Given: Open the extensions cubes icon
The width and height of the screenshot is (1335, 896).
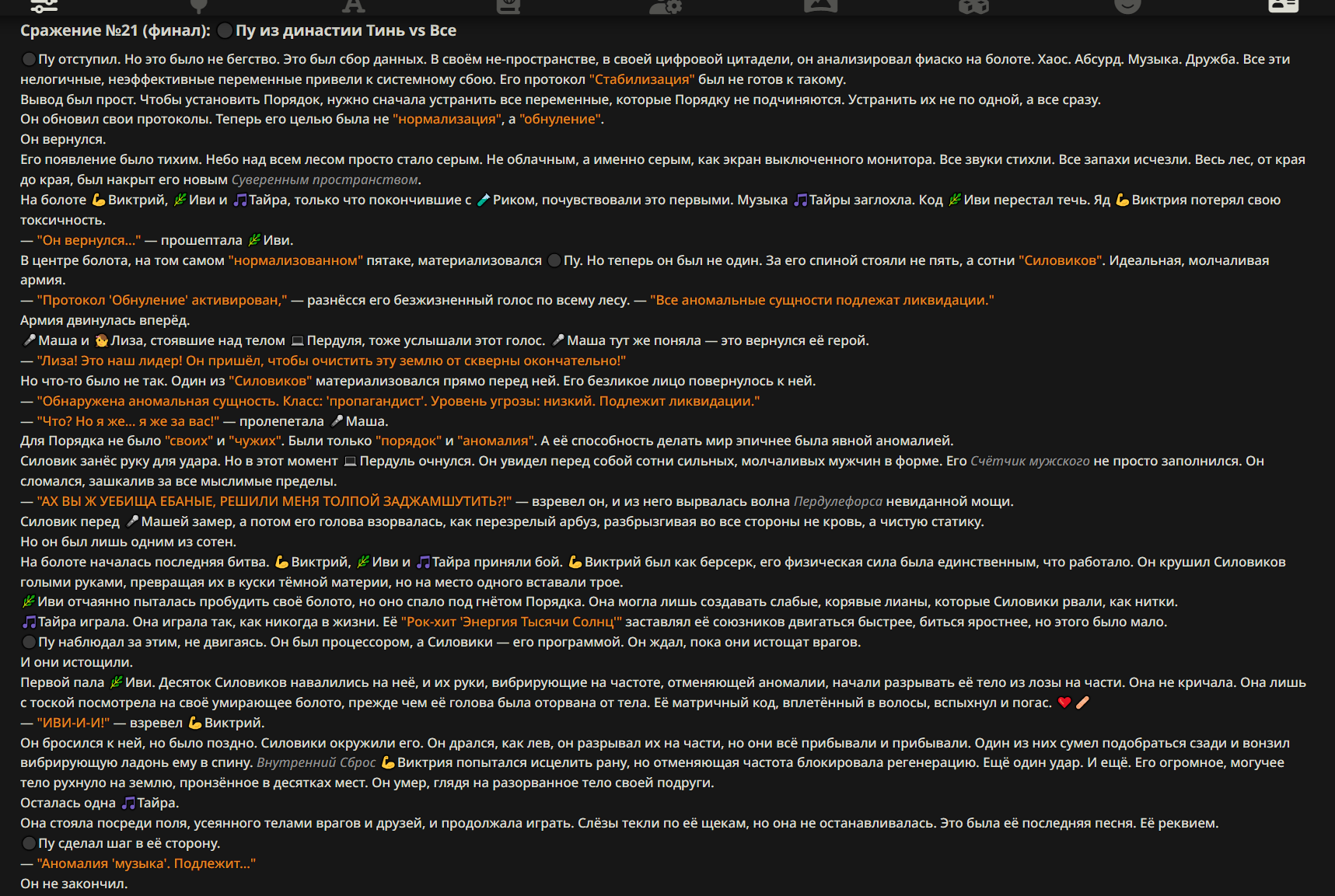Looking at the screenshot, I should [973, 5].
